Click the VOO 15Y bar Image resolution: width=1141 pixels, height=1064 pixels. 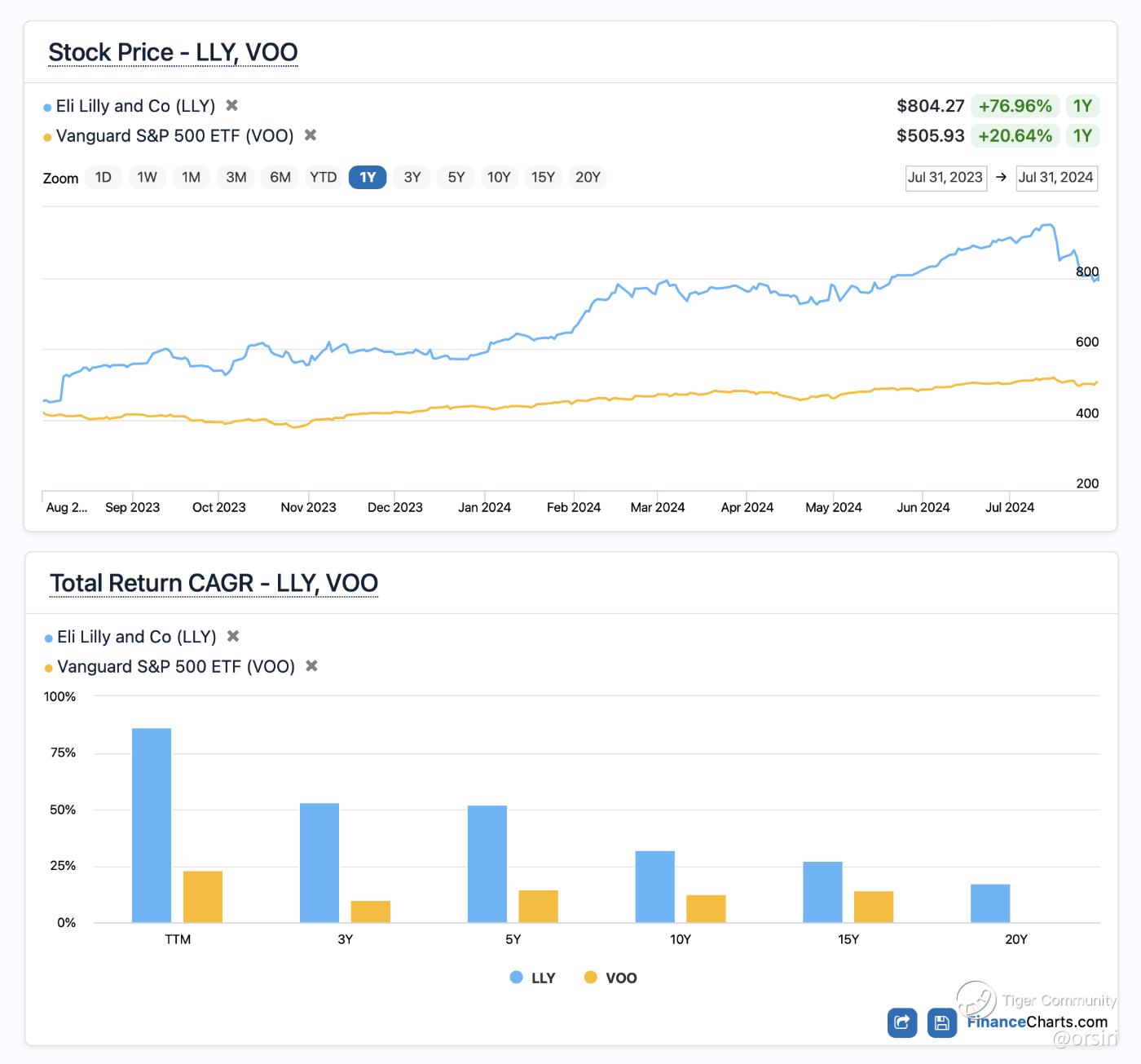coord(874,907)
